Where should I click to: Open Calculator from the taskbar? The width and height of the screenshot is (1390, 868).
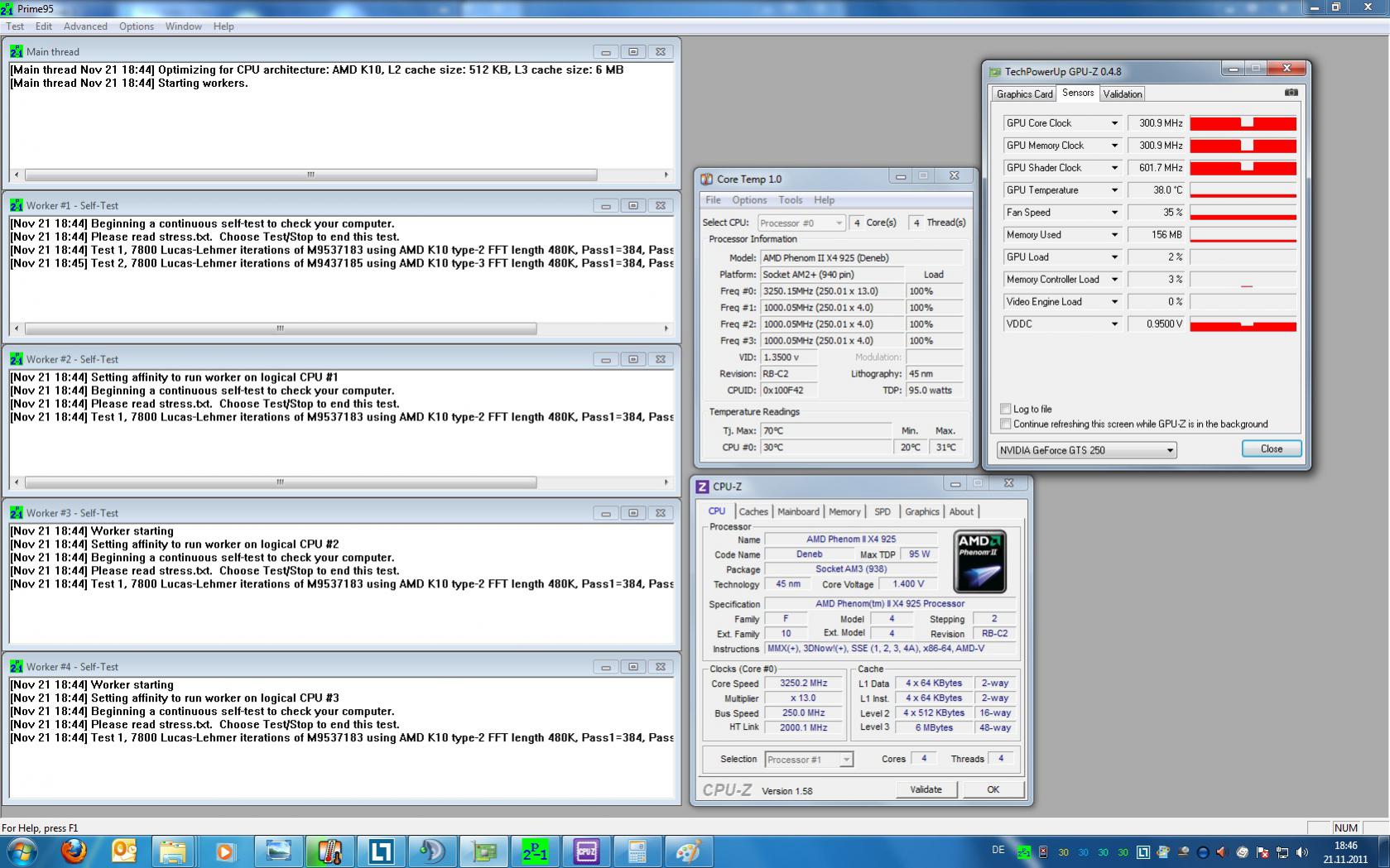click(637, 851)
